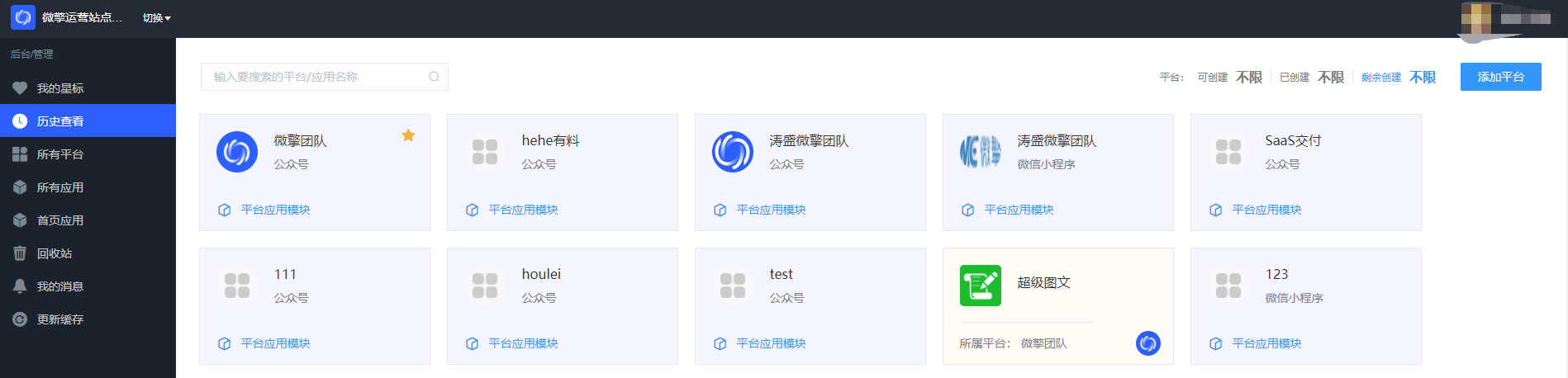Open 平台应用模块 on the 微擎团队 card
This screenshot has width=1568, height=378.
[275, 210]
